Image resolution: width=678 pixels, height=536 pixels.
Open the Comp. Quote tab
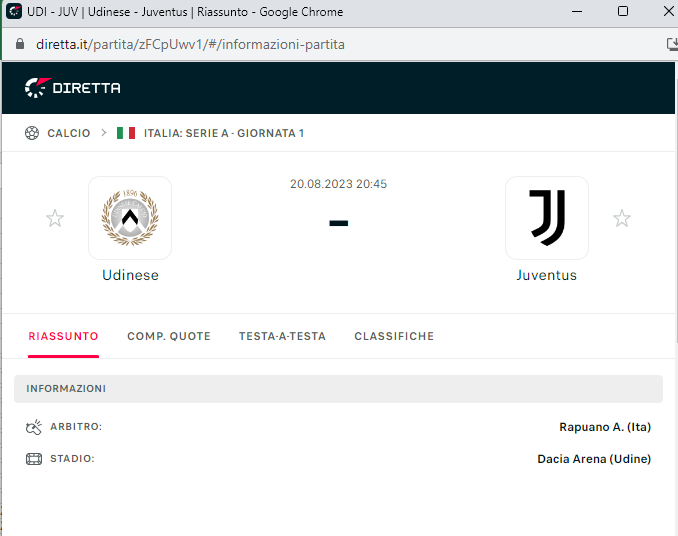(169, 336)
